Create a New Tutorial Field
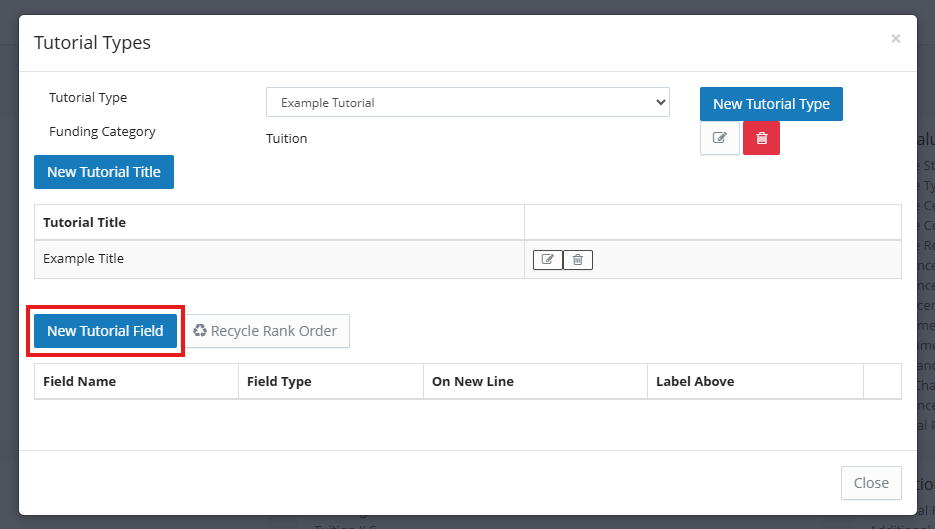 105,331
